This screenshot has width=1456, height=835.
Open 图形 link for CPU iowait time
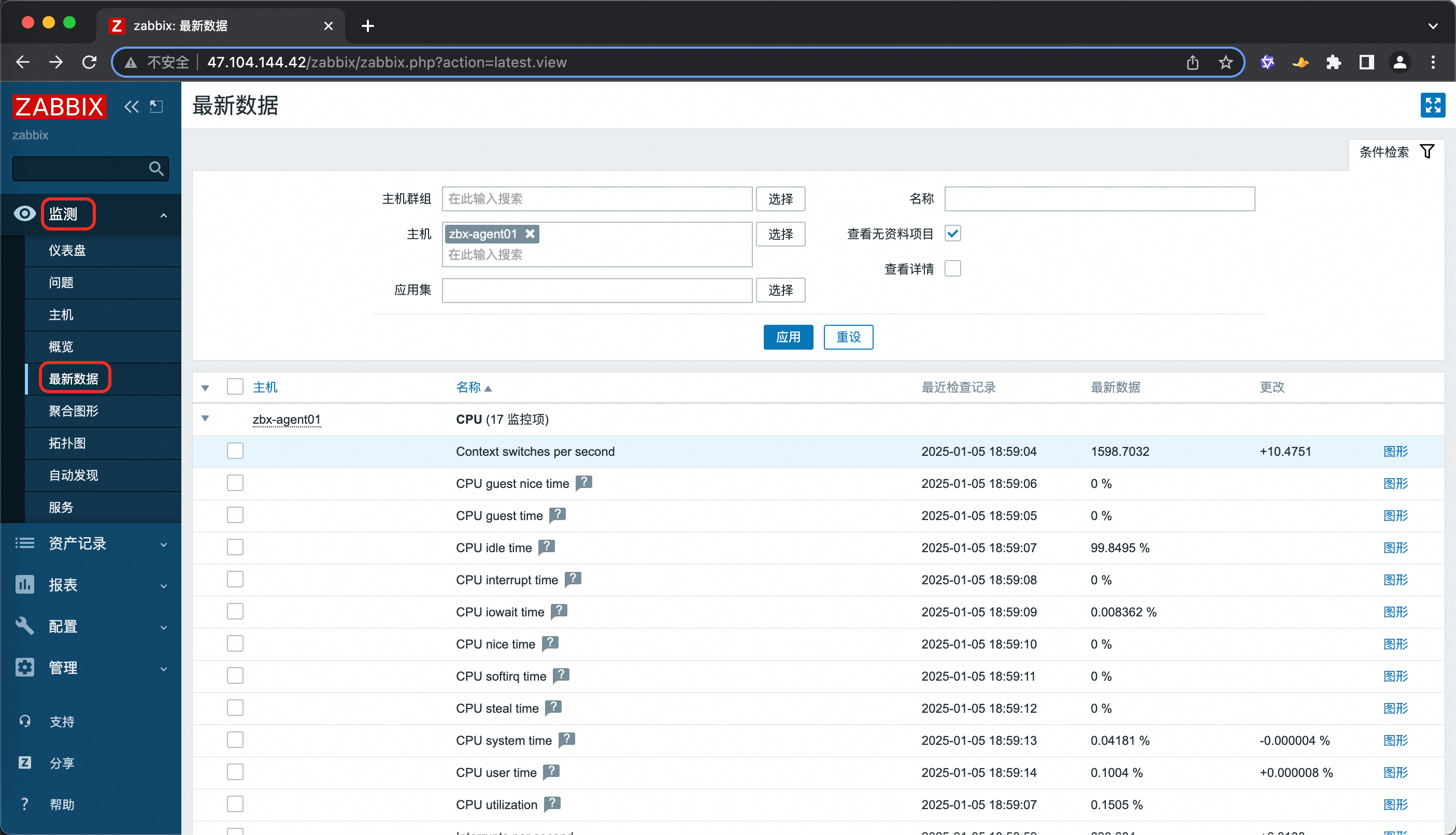point(1395,612)
